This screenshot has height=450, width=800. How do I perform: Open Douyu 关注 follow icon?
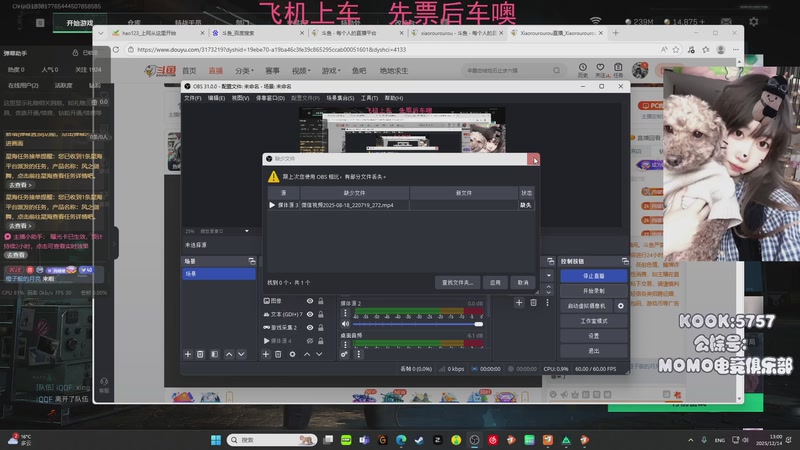click(601, 70)
